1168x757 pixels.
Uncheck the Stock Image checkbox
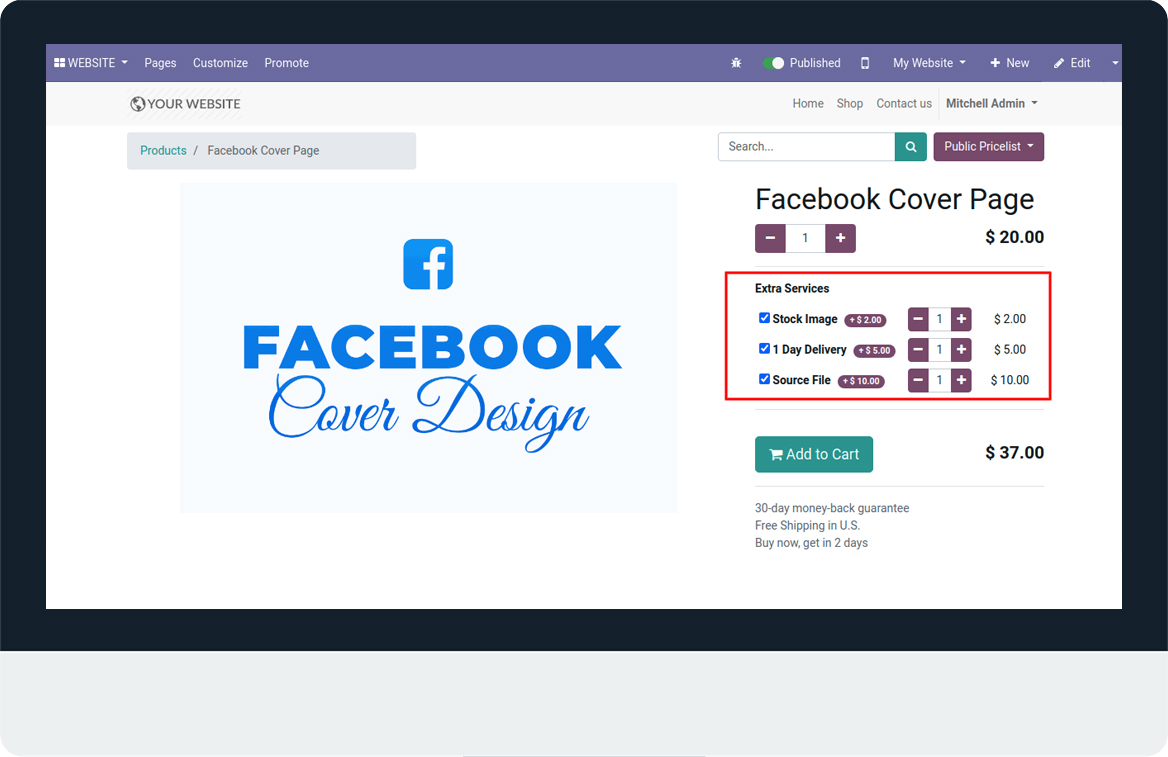pos(764,318)
